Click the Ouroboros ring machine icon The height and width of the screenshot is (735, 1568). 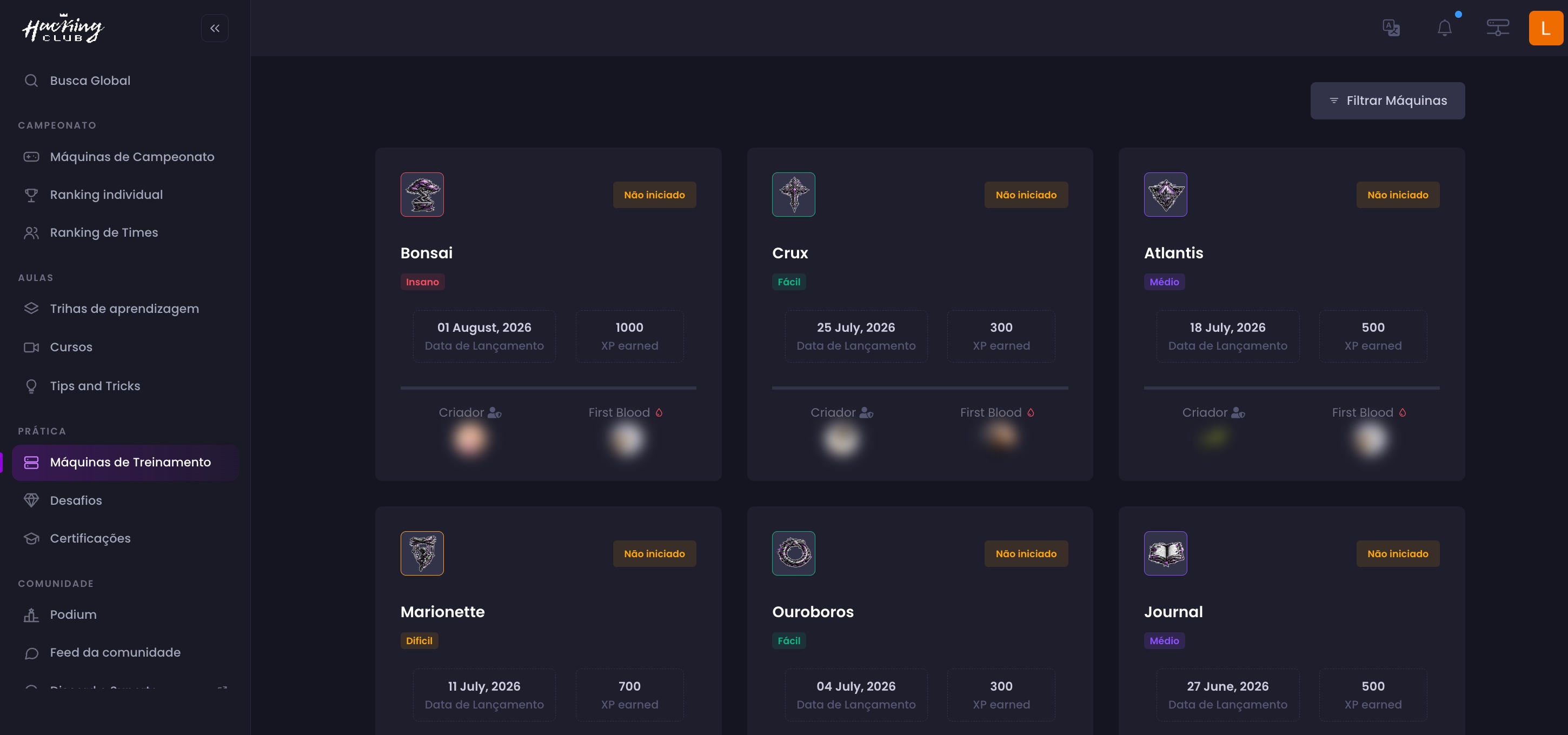tap(793, 553)
